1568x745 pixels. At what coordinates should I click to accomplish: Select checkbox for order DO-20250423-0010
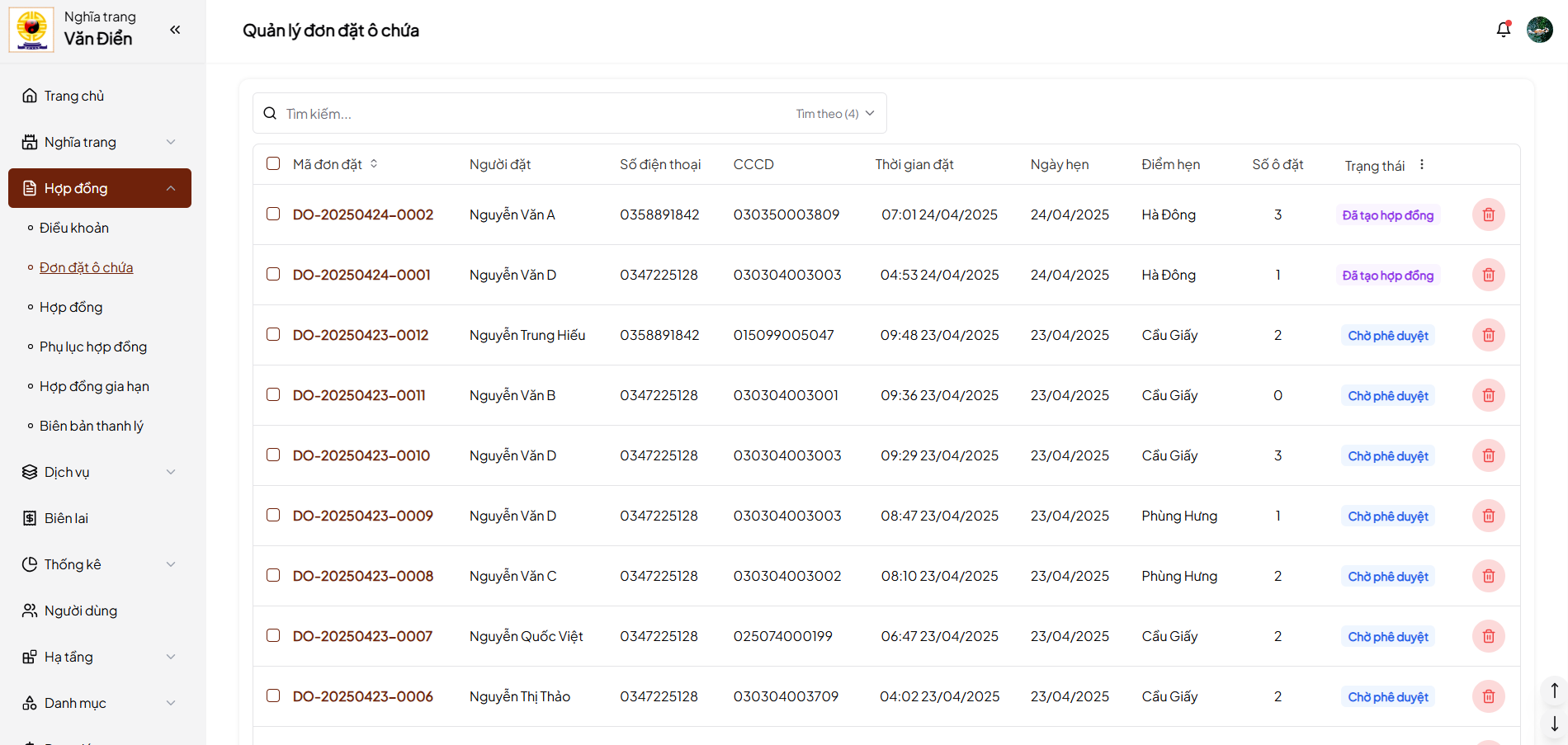point(273,455)
